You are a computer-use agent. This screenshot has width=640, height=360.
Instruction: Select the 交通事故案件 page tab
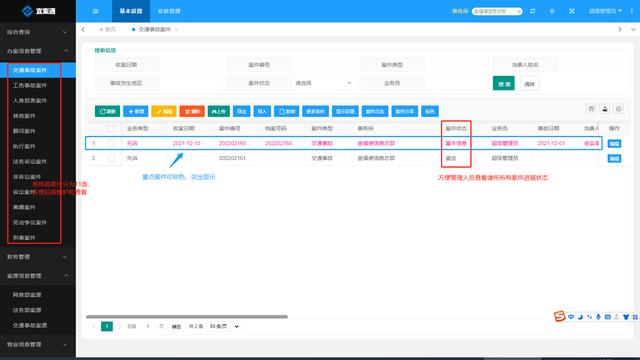pyautogui.click(x=154, y=29)
